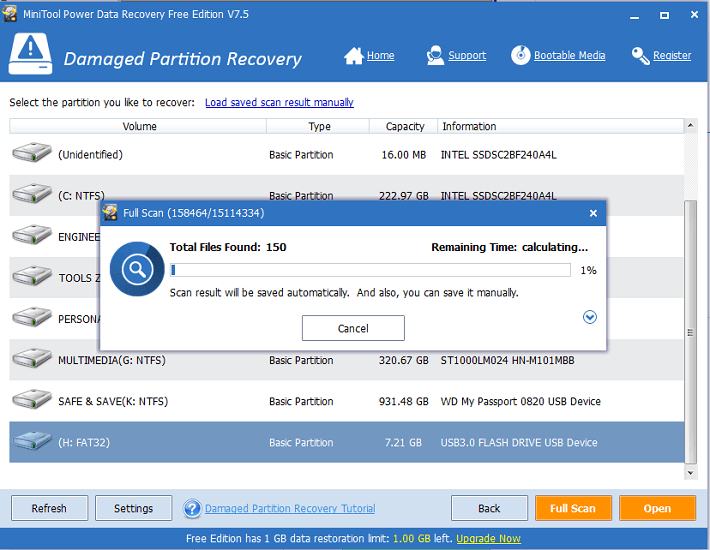Click the Remaining Time: calculating text
Image resolution: width=710 pixels, height=550 pixels.
click(x=509, y=247)
